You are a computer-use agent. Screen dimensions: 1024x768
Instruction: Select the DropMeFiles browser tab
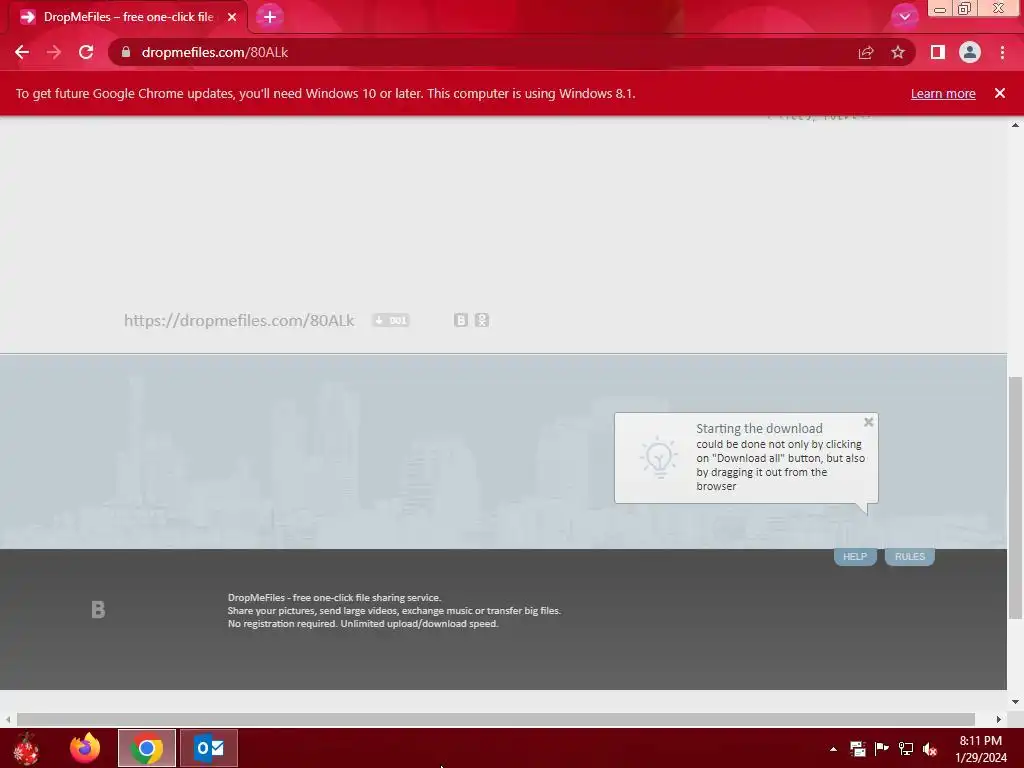click(128, 17)
